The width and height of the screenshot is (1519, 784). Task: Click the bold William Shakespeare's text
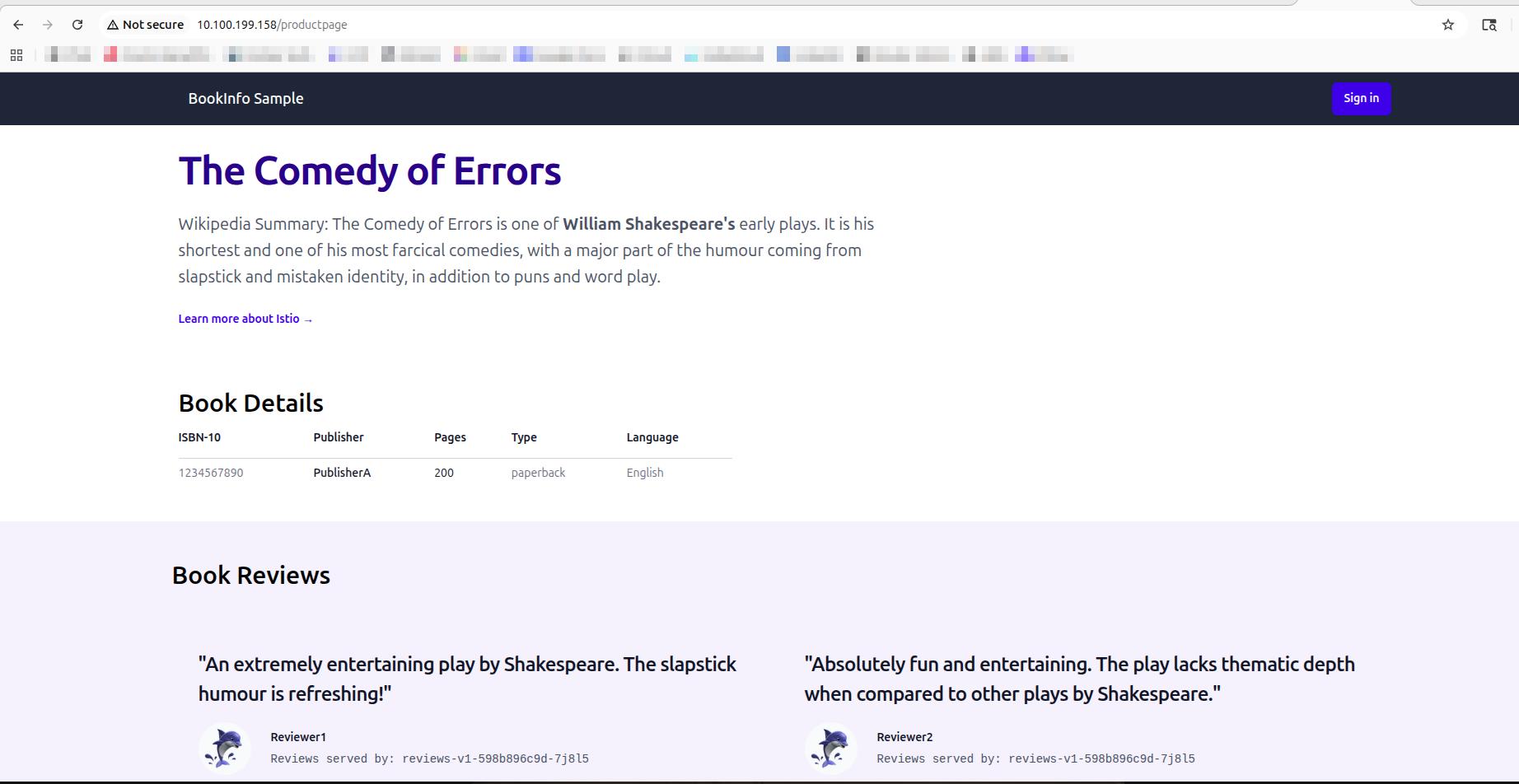click(x=648, y=224)
